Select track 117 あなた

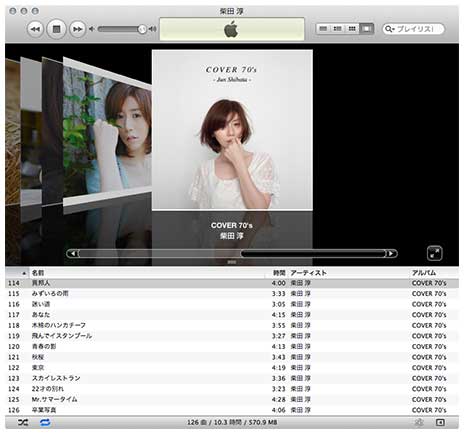(232, 315)
